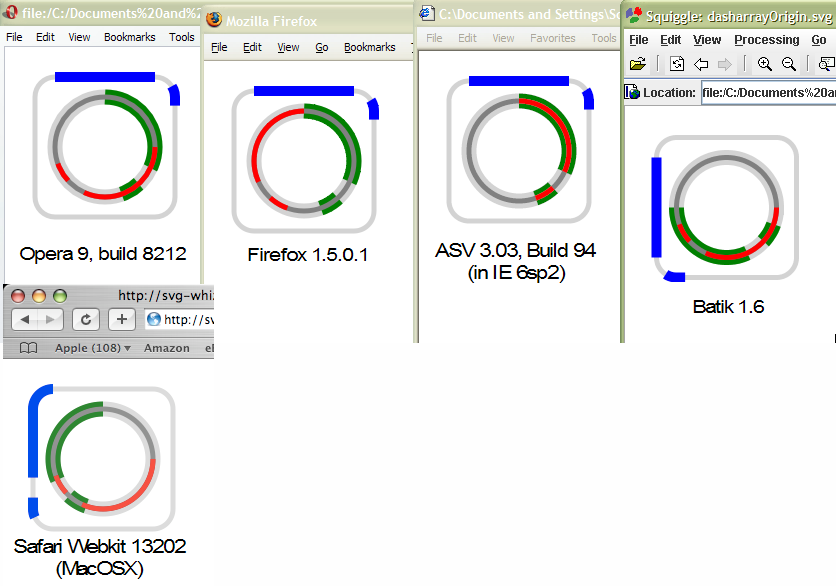Open the Go menu in Firefox

[x=321, y=47]
